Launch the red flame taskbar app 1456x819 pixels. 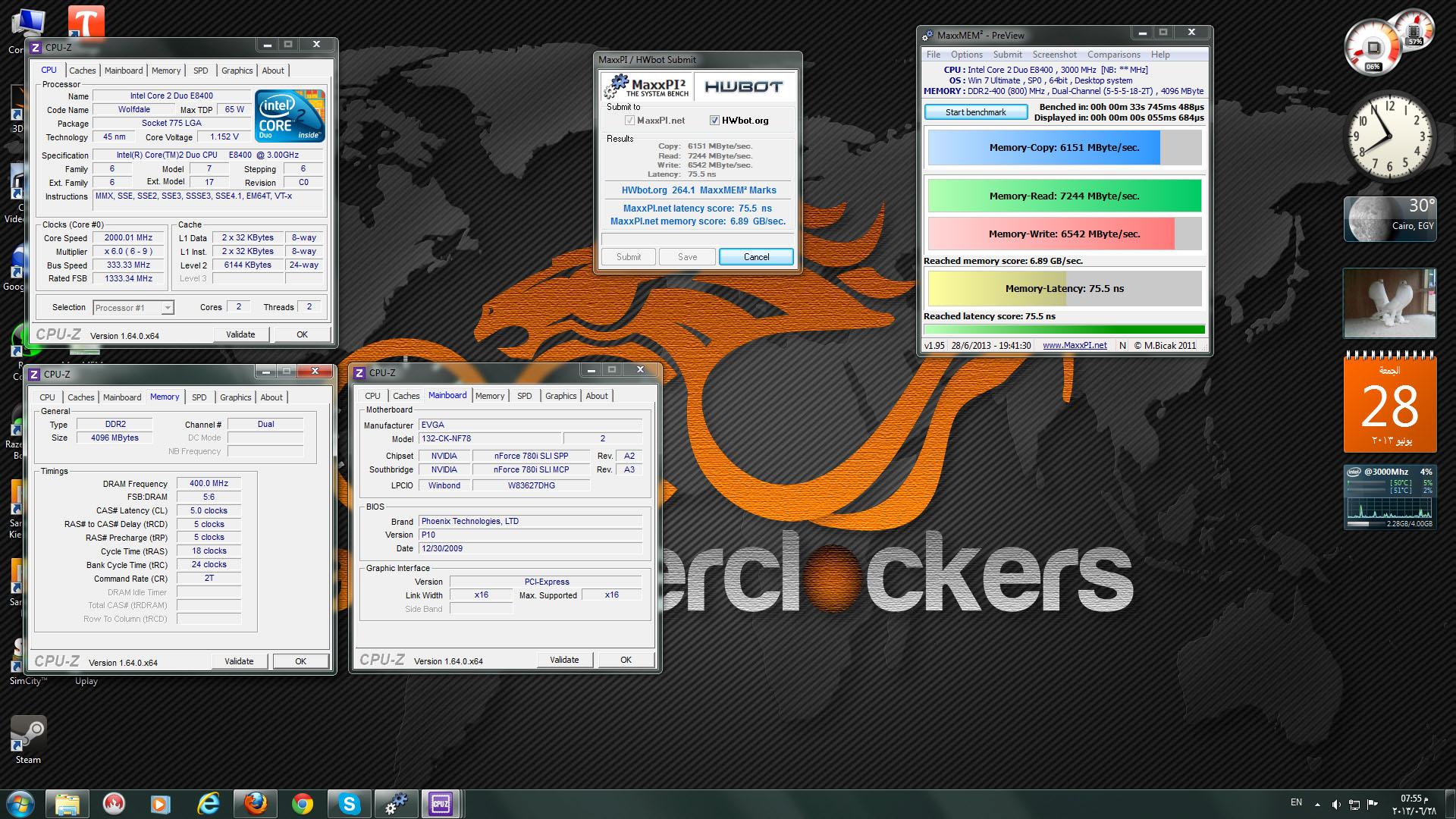click(114, 804)
